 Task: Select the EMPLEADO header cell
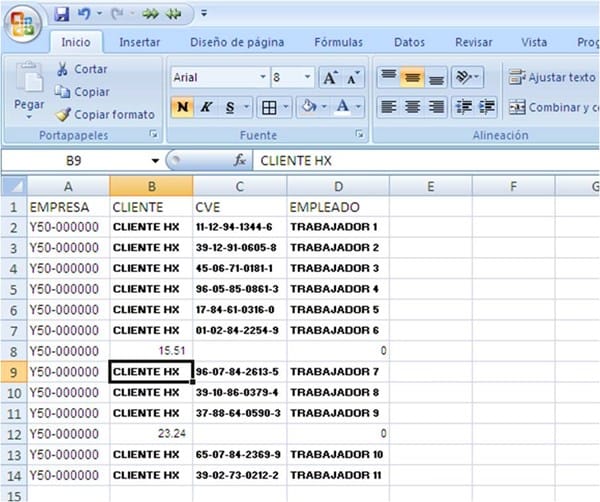tap(338, 207)
